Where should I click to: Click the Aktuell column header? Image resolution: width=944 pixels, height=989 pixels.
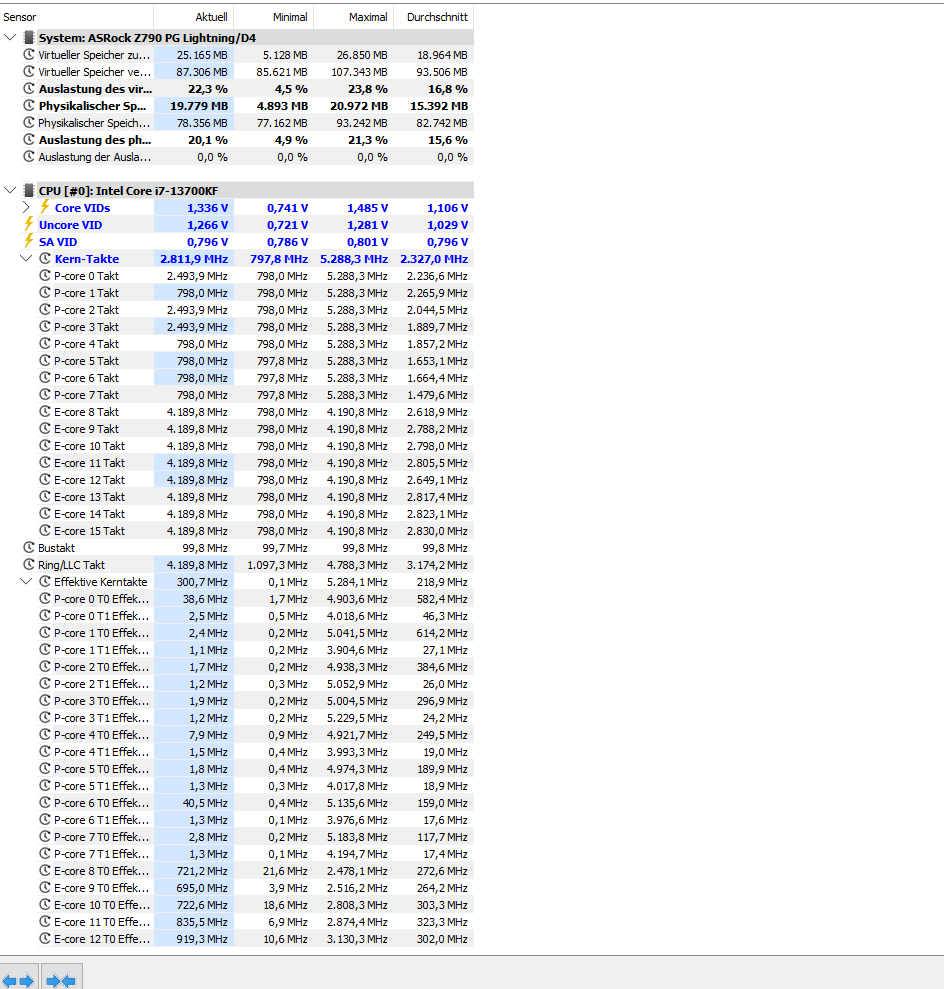point(194,17)
